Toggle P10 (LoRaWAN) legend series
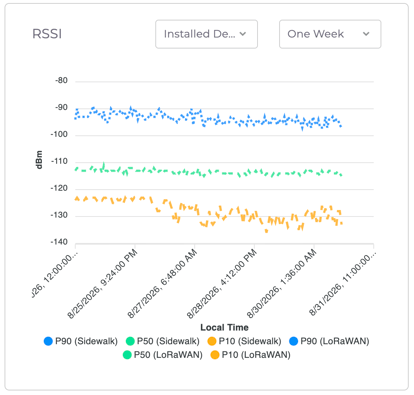 pyautogui.click(x=251, y=355)
